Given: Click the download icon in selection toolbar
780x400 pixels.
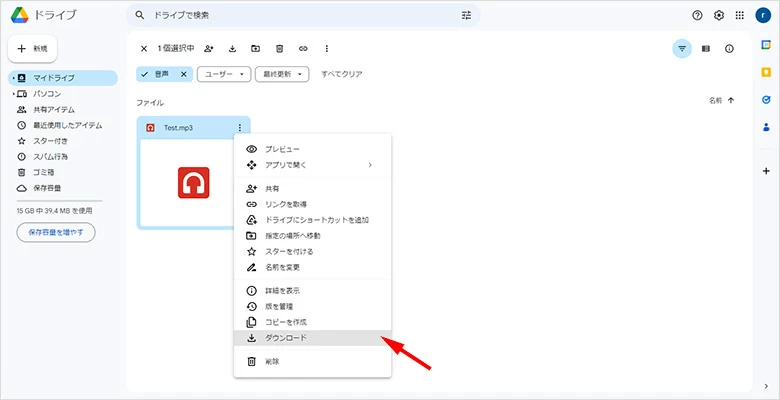Looking at the screenshot, I should (x=232, y=48).
